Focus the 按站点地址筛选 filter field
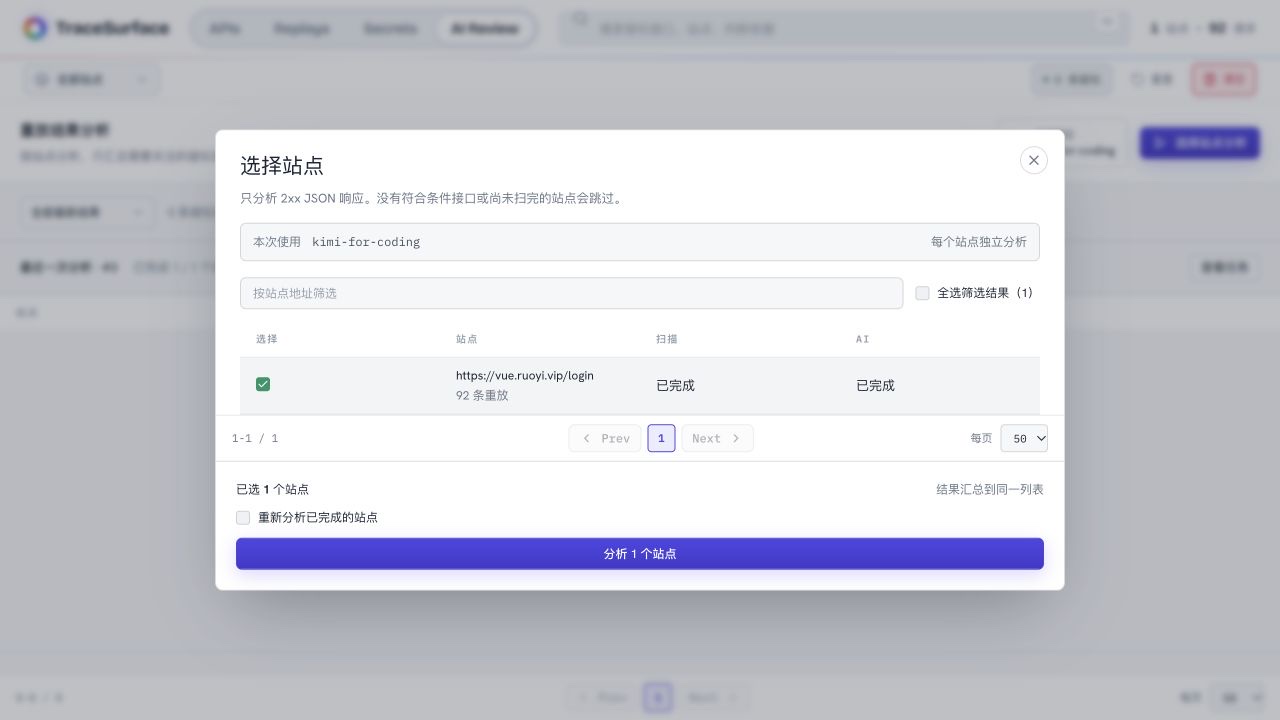 [571, 293]
